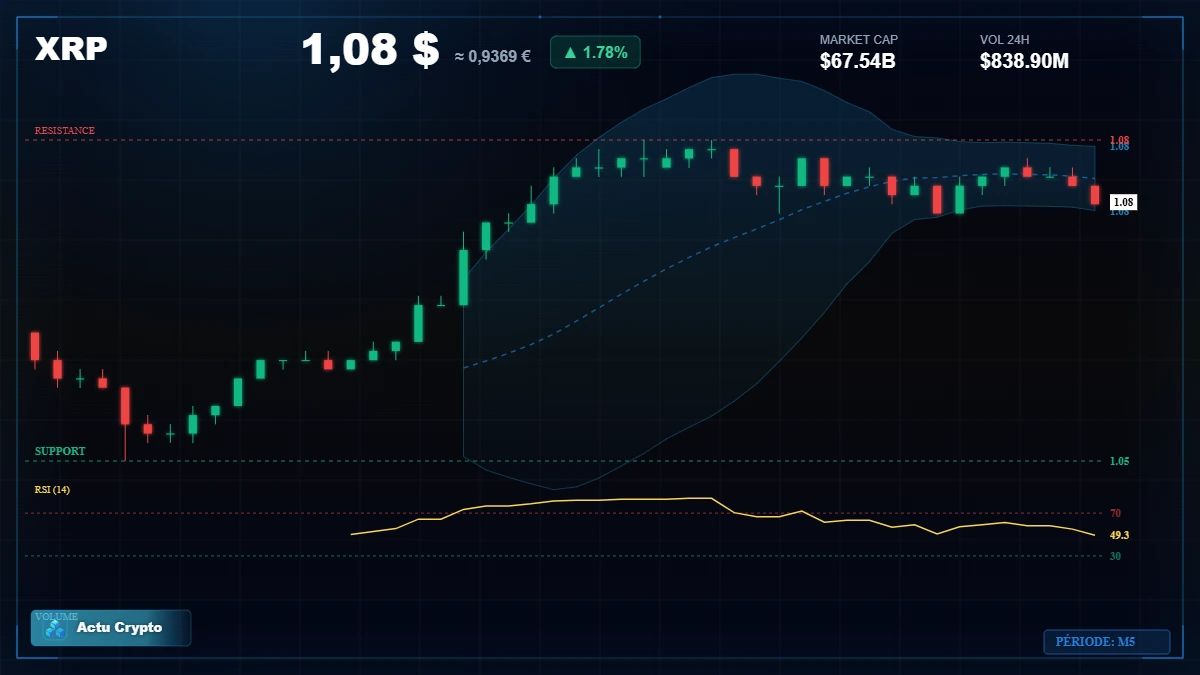
Task: Click the red 1.08 resistance price label
Action: pyautogui.click(x=1119, y=139)
